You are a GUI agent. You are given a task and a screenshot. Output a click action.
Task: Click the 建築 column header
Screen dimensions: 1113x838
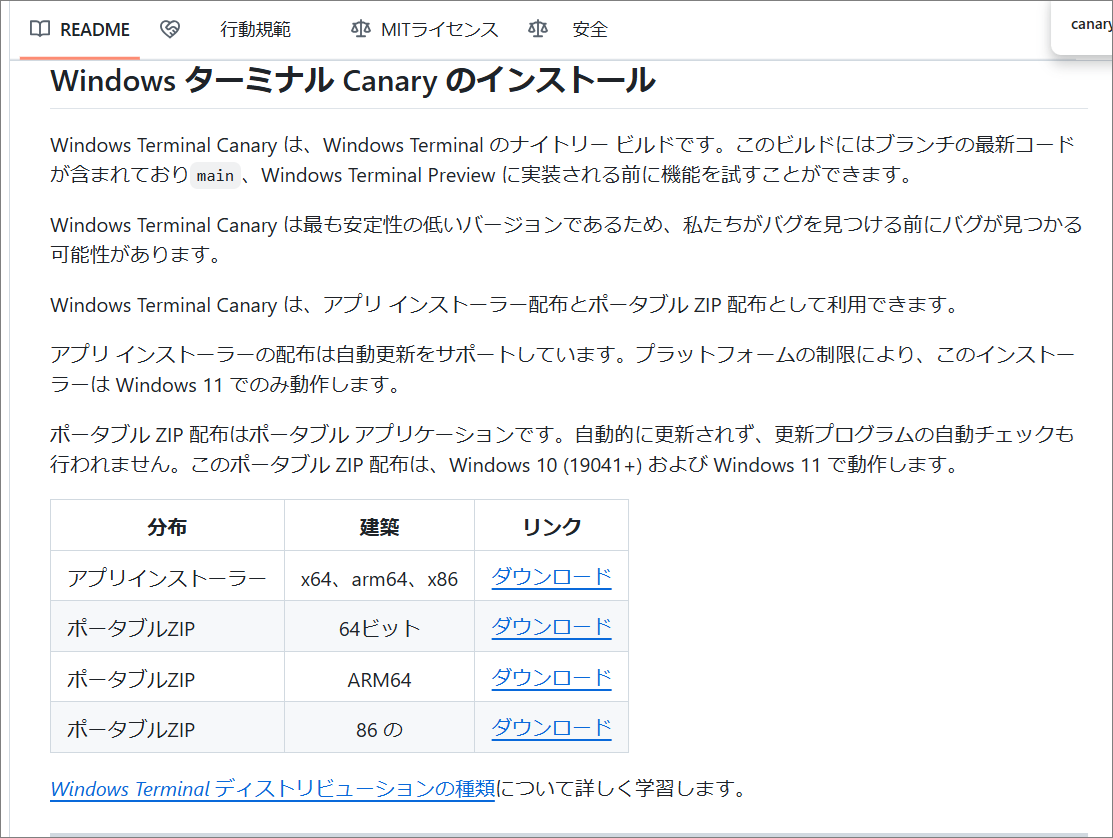(x=379, y=526)
